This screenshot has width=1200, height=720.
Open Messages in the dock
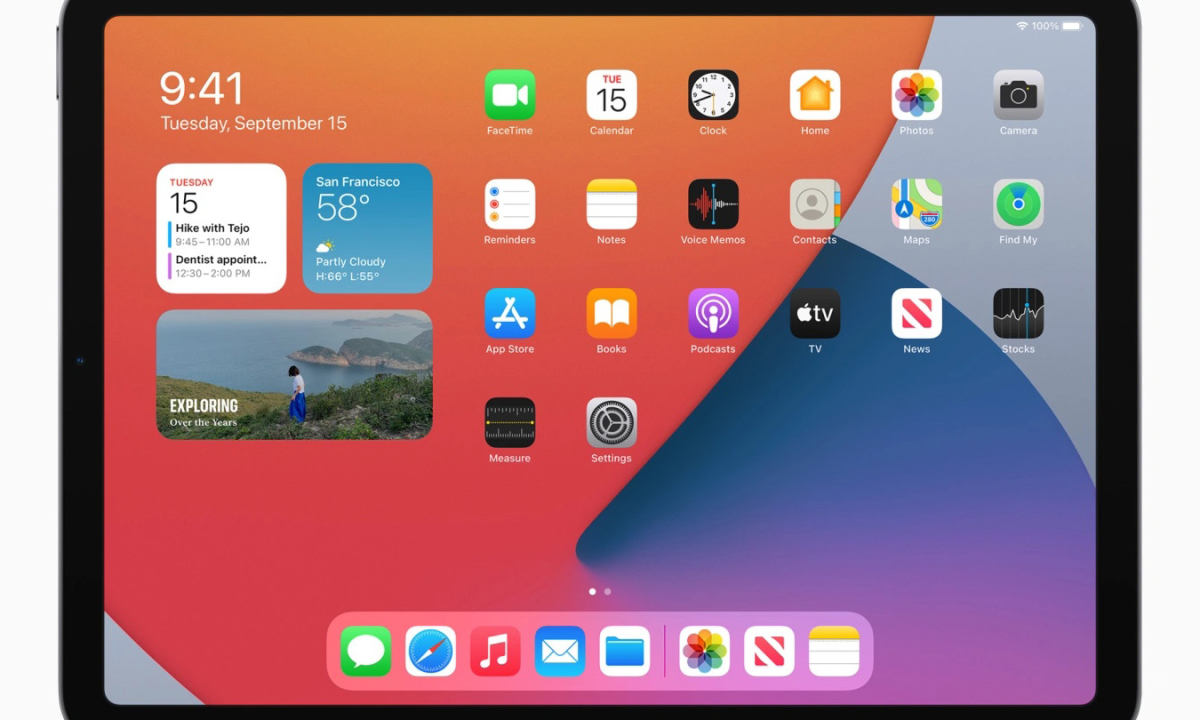tap(366, 651)
